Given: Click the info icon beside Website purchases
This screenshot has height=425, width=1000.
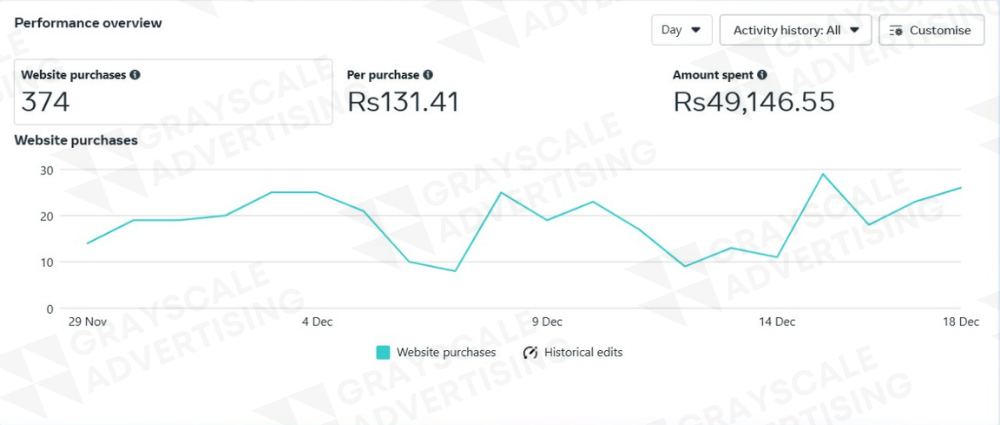Looking at the screenshot, I should (135, 74).
